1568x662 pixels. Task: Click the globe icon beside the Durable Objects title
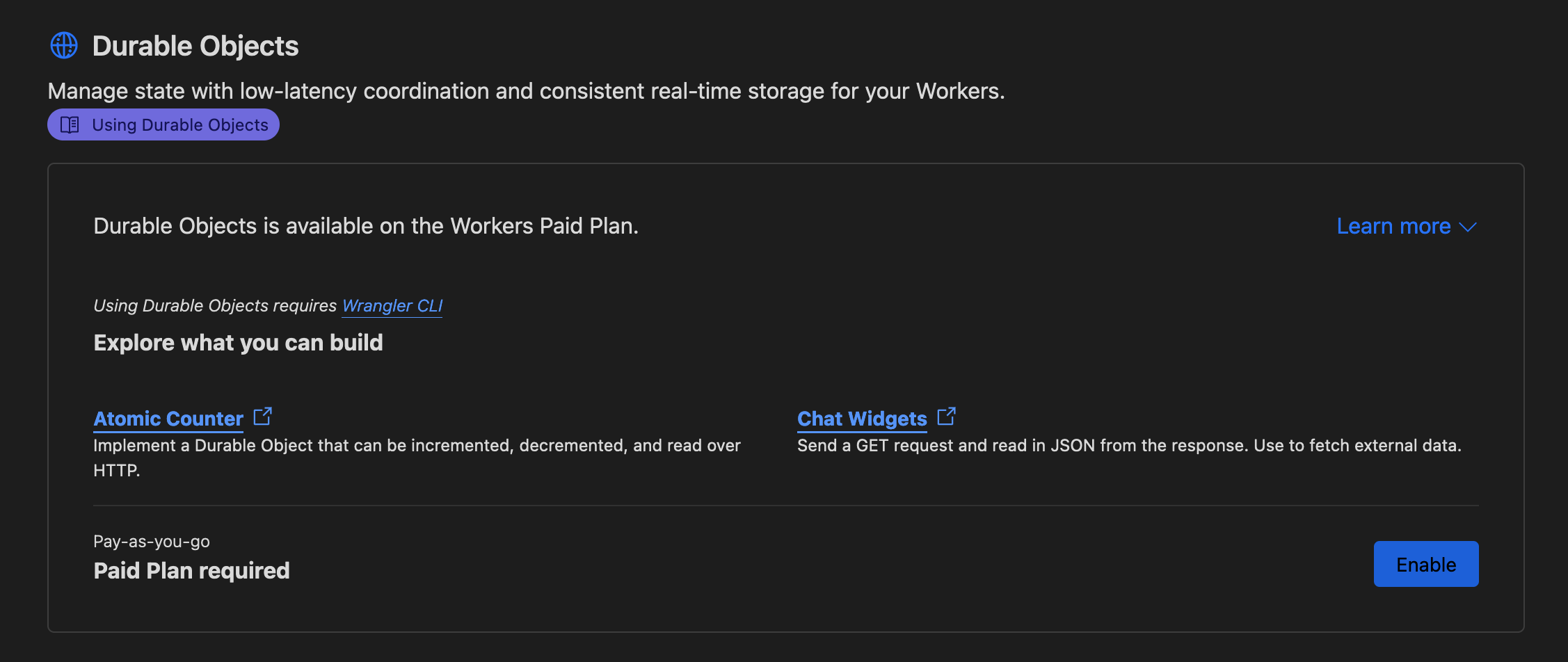(65, 45)
